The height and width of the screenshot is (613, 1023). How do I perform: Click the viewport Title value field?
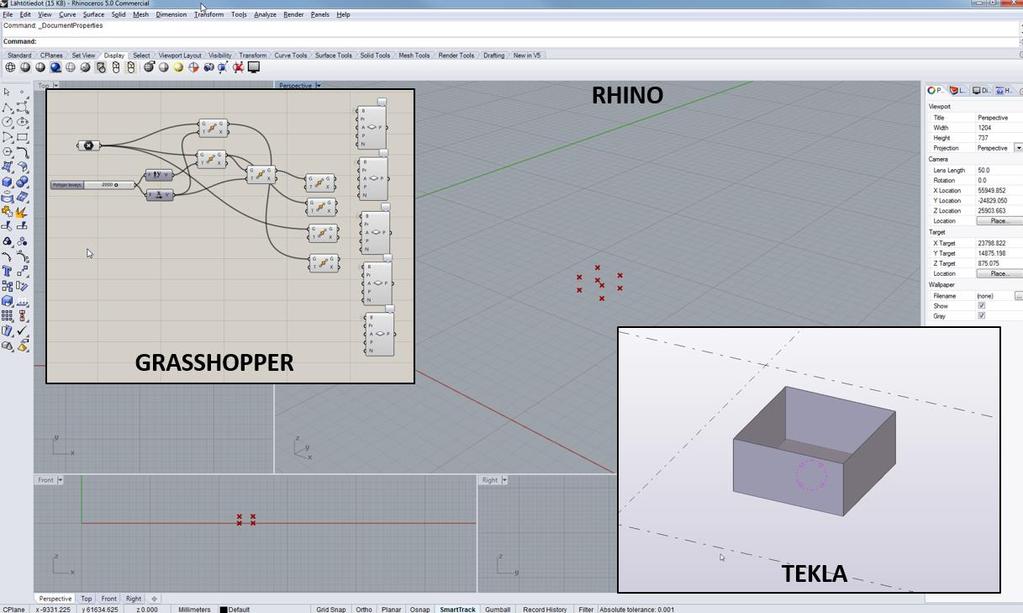[998, 118]
